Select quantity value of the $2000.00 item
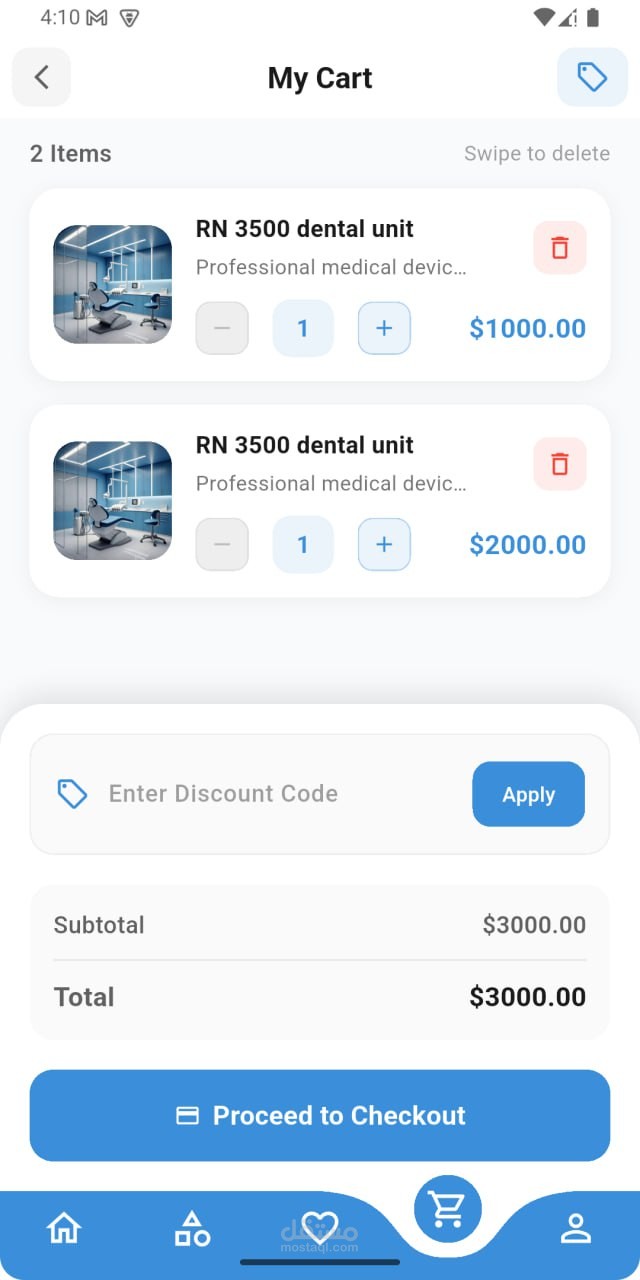Viewport: 640px width, 1280px height. (303, 544)
